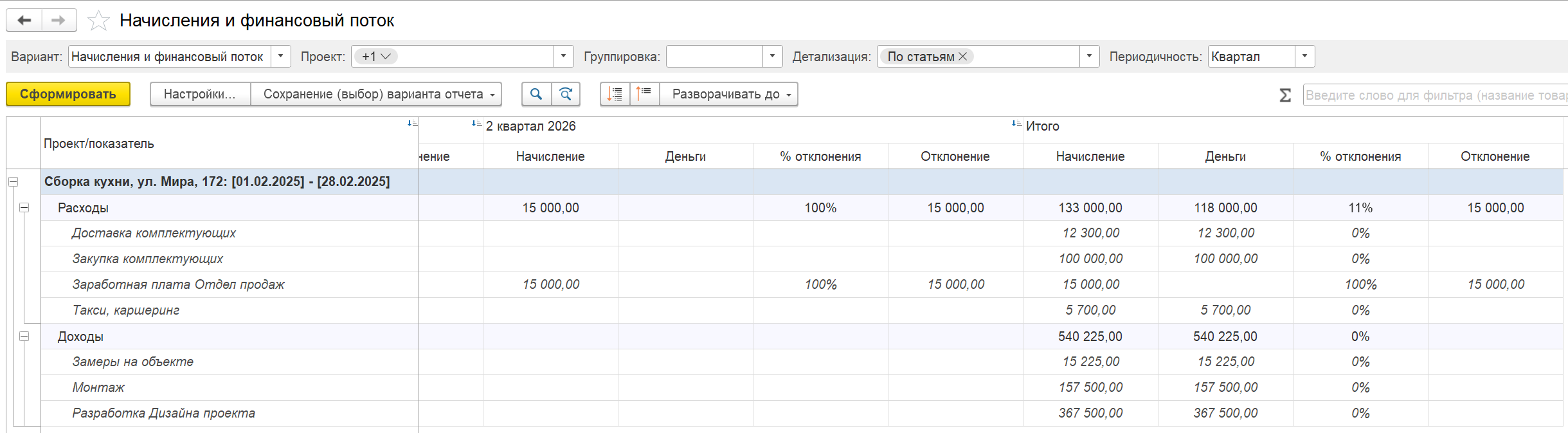Click the 100 000,00 Начисление cell
1568x433 pixels.
pyautogui.click(x=1090, y=259)
